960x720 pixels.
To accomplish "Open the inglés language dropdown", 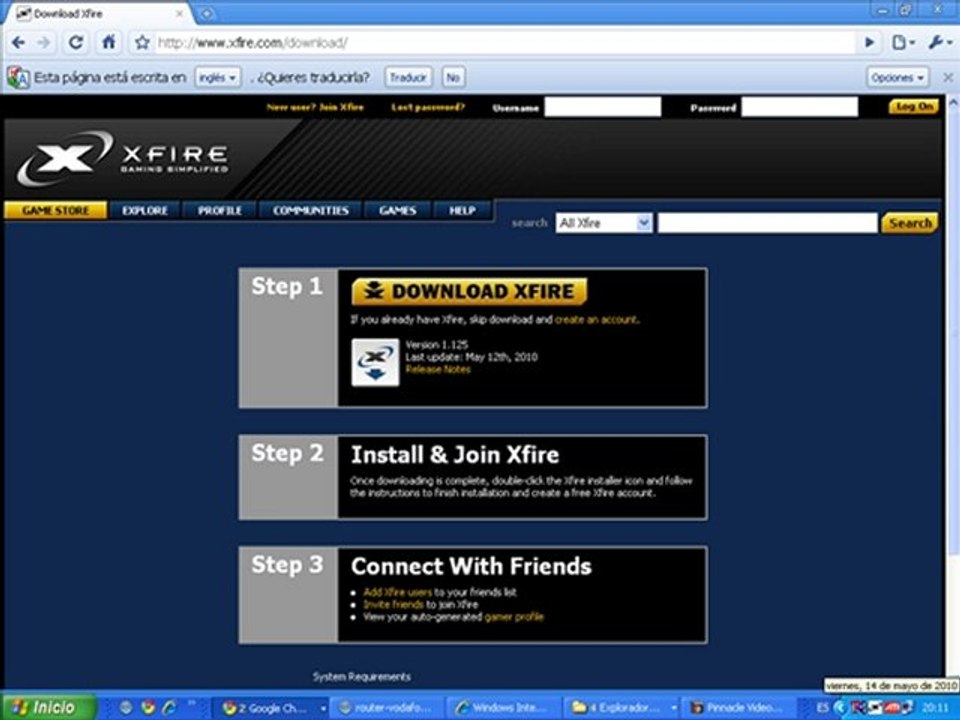I will tap(217, 78).
